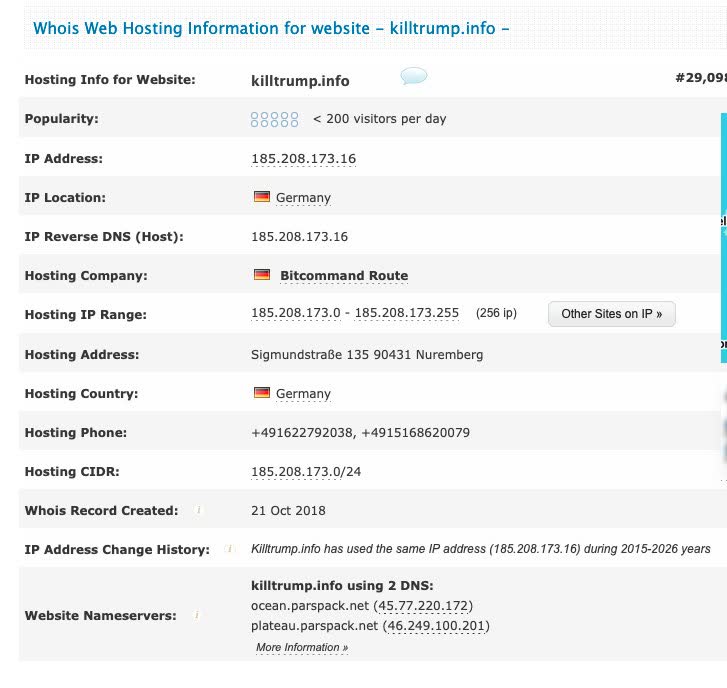The width and height of the screenshot is (727, 688).
Task: Click range start link 185.208.173.0
Action: (296, 313)
